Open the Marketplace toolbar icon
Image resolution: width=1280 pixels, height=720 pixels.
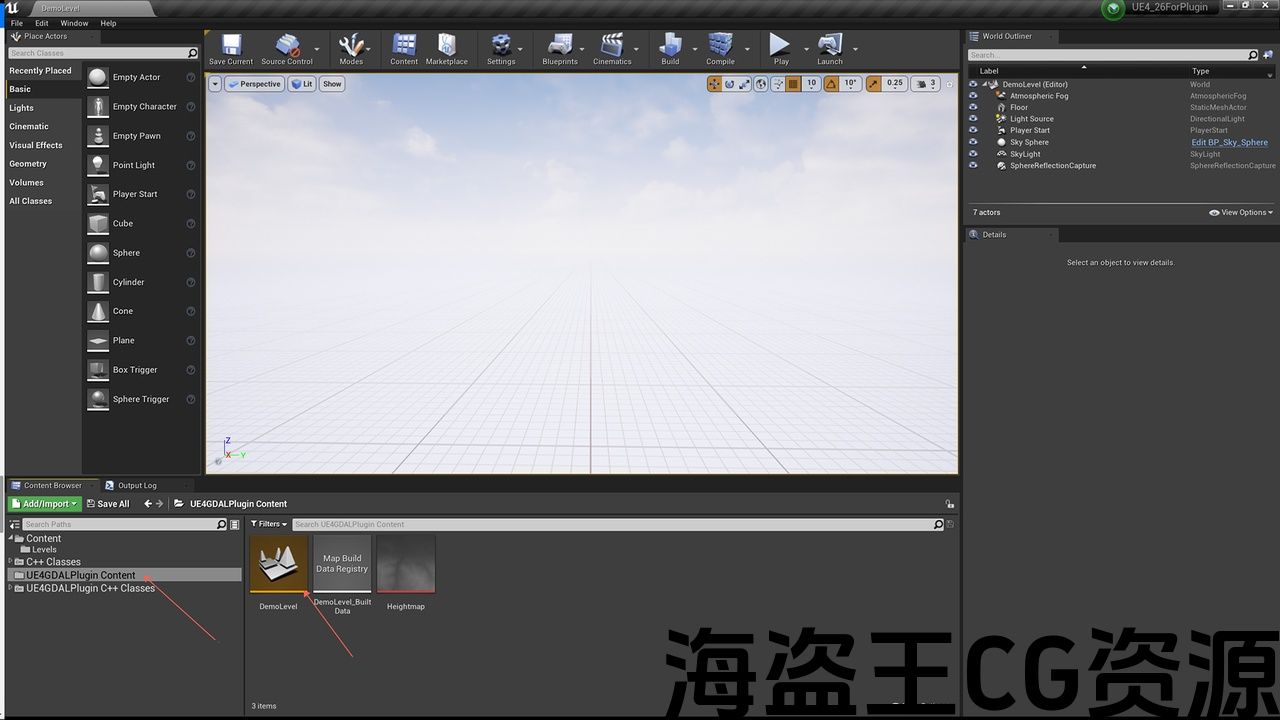pyautogui.click(x=446, y=47)
